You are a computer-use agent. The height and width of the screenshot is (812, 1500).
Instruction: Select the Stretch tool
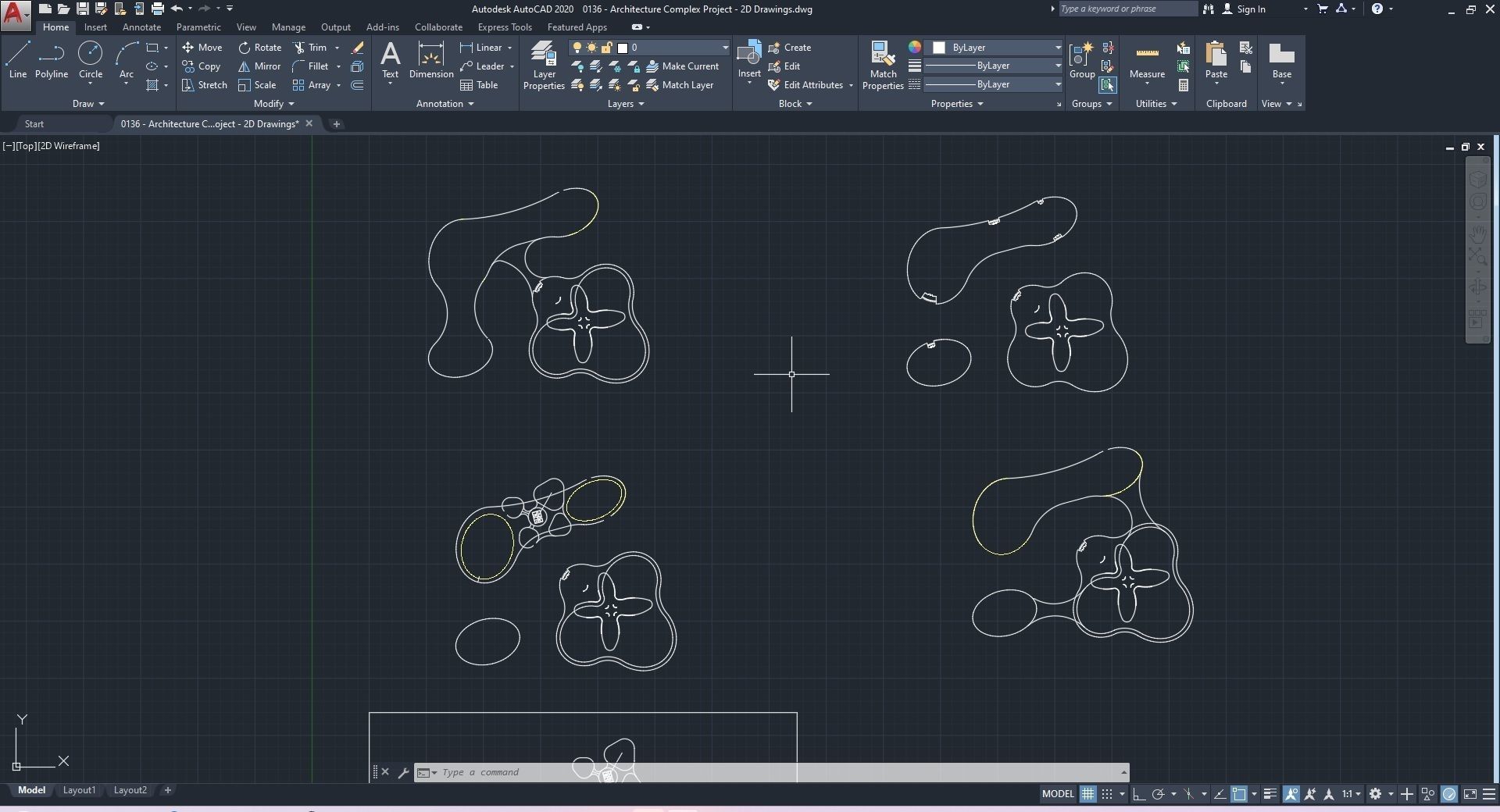click(205, 85)
